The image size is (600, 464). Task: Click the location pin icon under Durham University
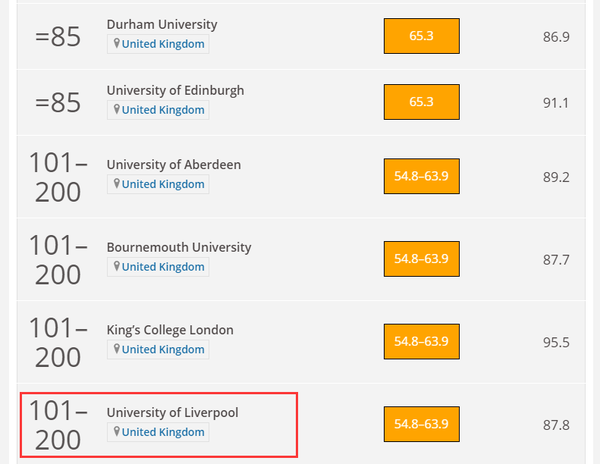click(x=117, y=43)
